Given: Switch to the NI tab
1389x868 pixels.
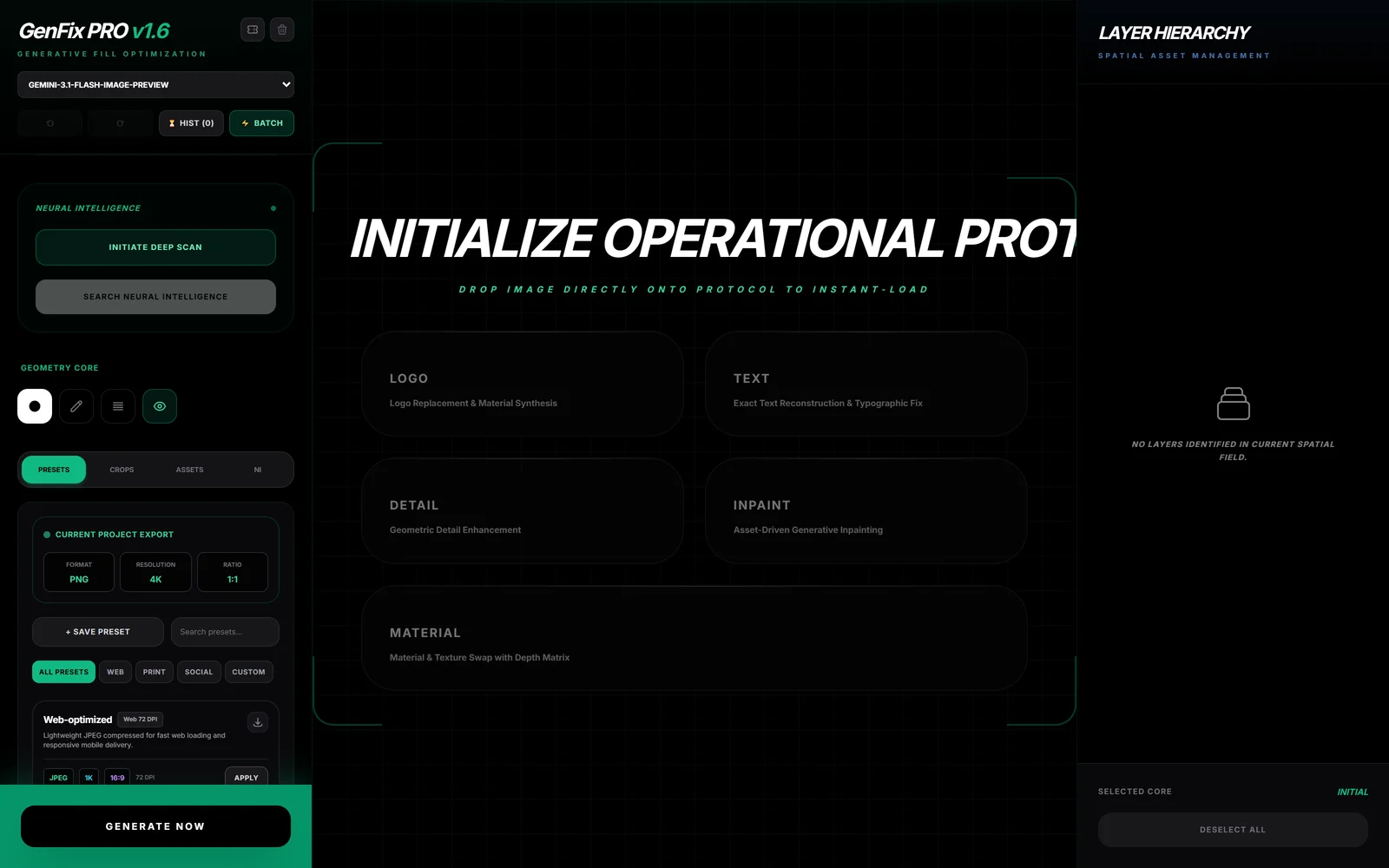Looking at the screenshot, I should coord(257,470).
